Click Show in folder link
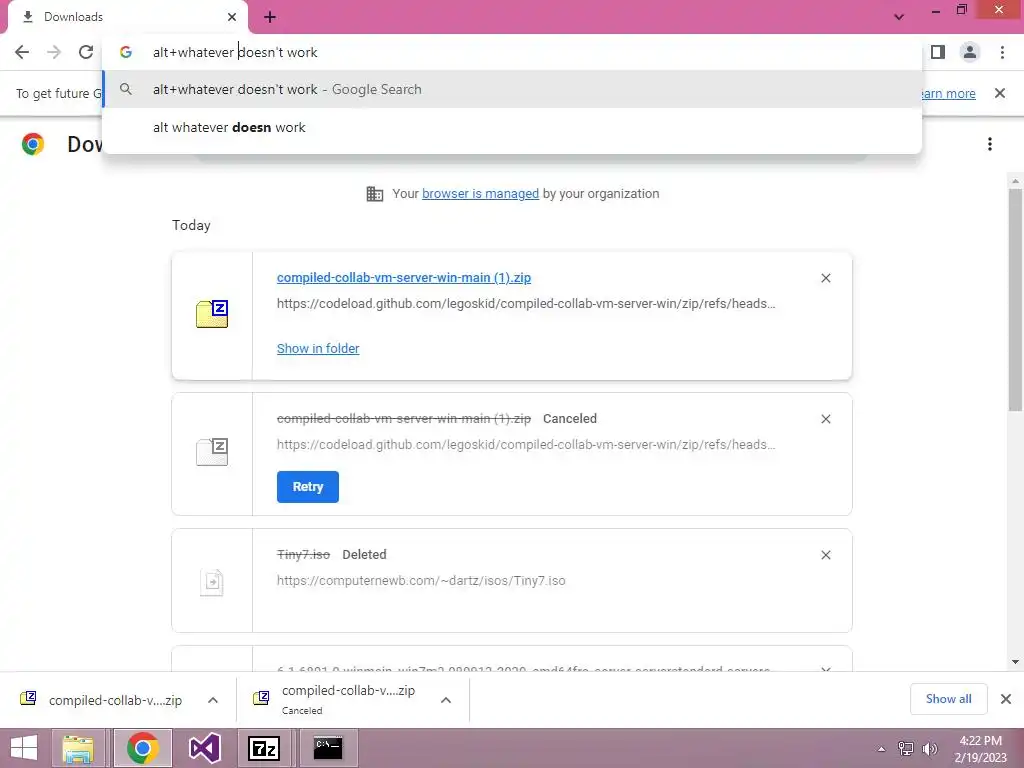 click(318, 349)
